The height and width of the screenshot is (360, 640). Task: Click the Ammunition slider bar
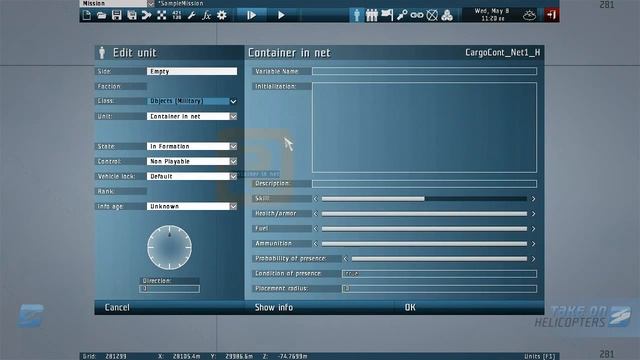click(x=424, y=244)
